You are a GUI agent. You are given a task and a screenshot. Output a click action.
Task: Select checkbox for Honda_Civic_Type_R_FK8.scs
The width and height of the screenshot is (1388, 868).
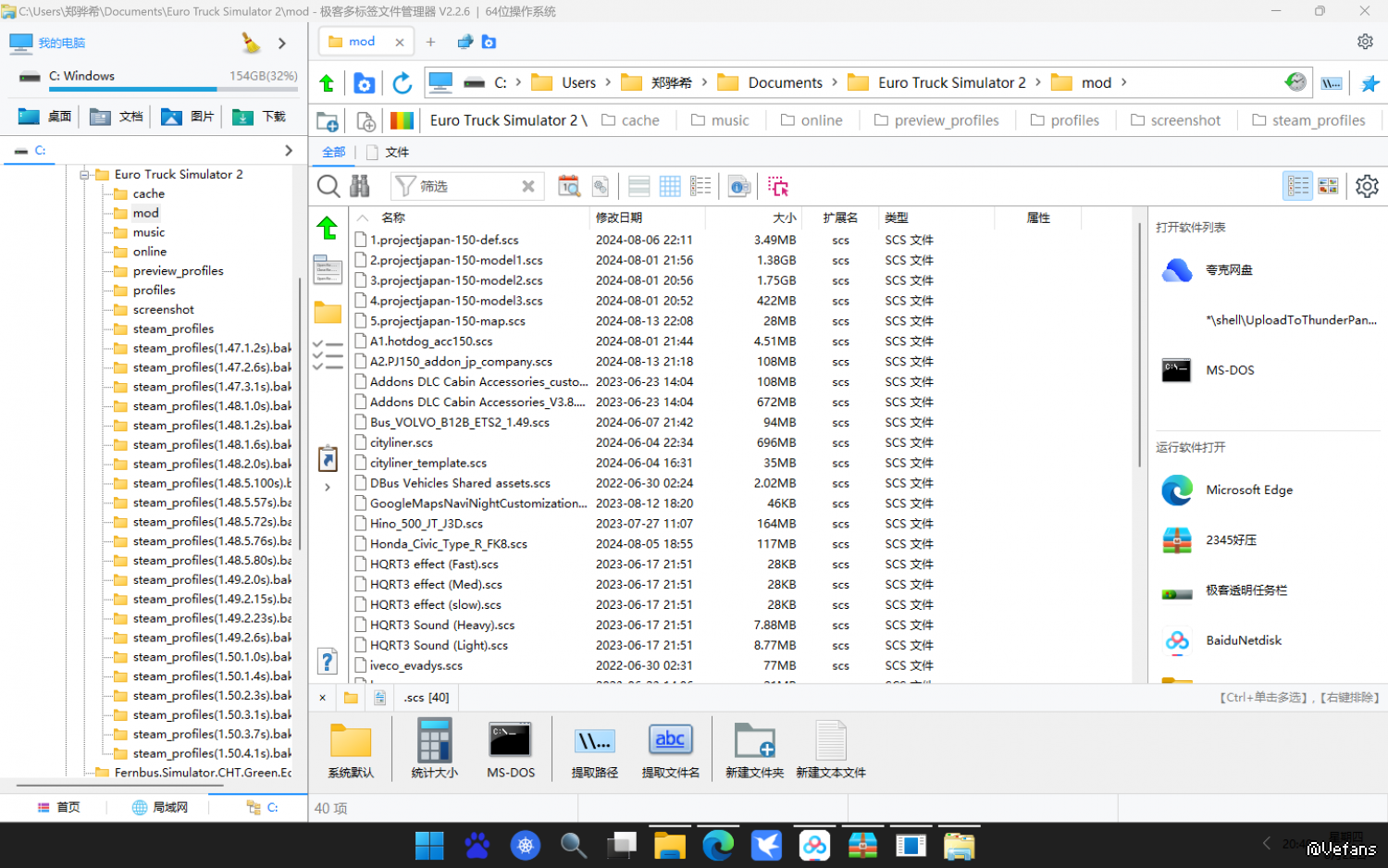361,544
